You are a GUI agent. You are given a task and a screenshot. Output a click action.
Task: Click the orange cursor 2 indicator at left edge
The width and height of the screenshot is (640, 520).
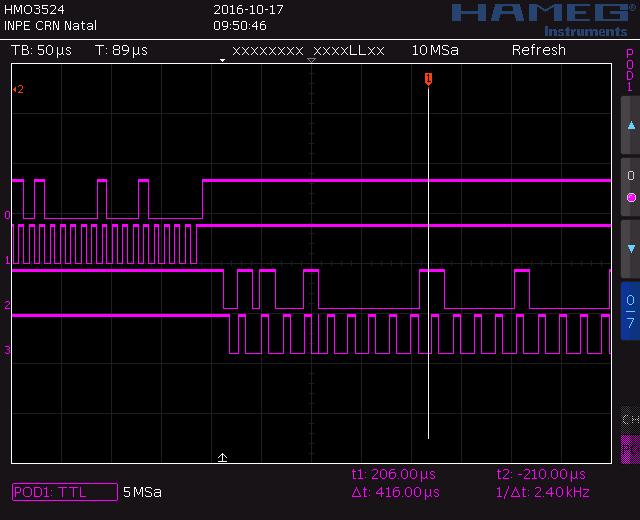18,89
